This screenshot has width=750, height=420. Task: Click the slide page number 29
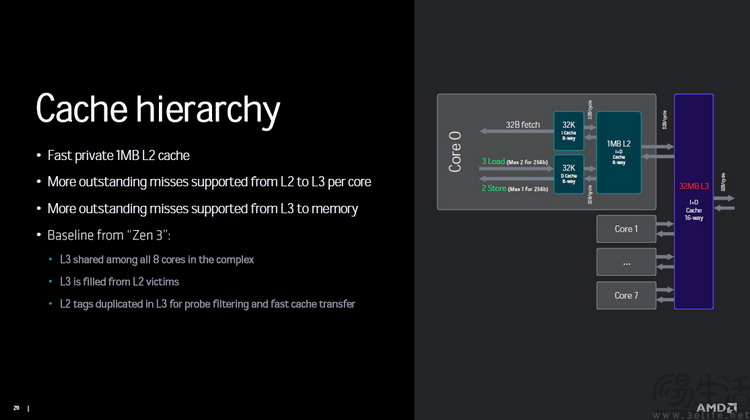(16, 407)
